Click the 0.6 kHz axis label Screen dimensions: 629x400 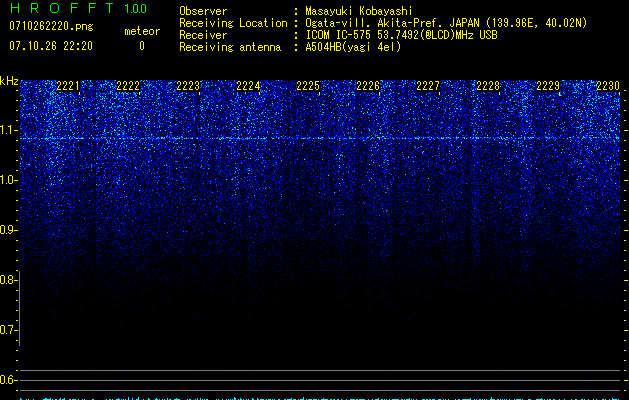click(x=8, y=380)
